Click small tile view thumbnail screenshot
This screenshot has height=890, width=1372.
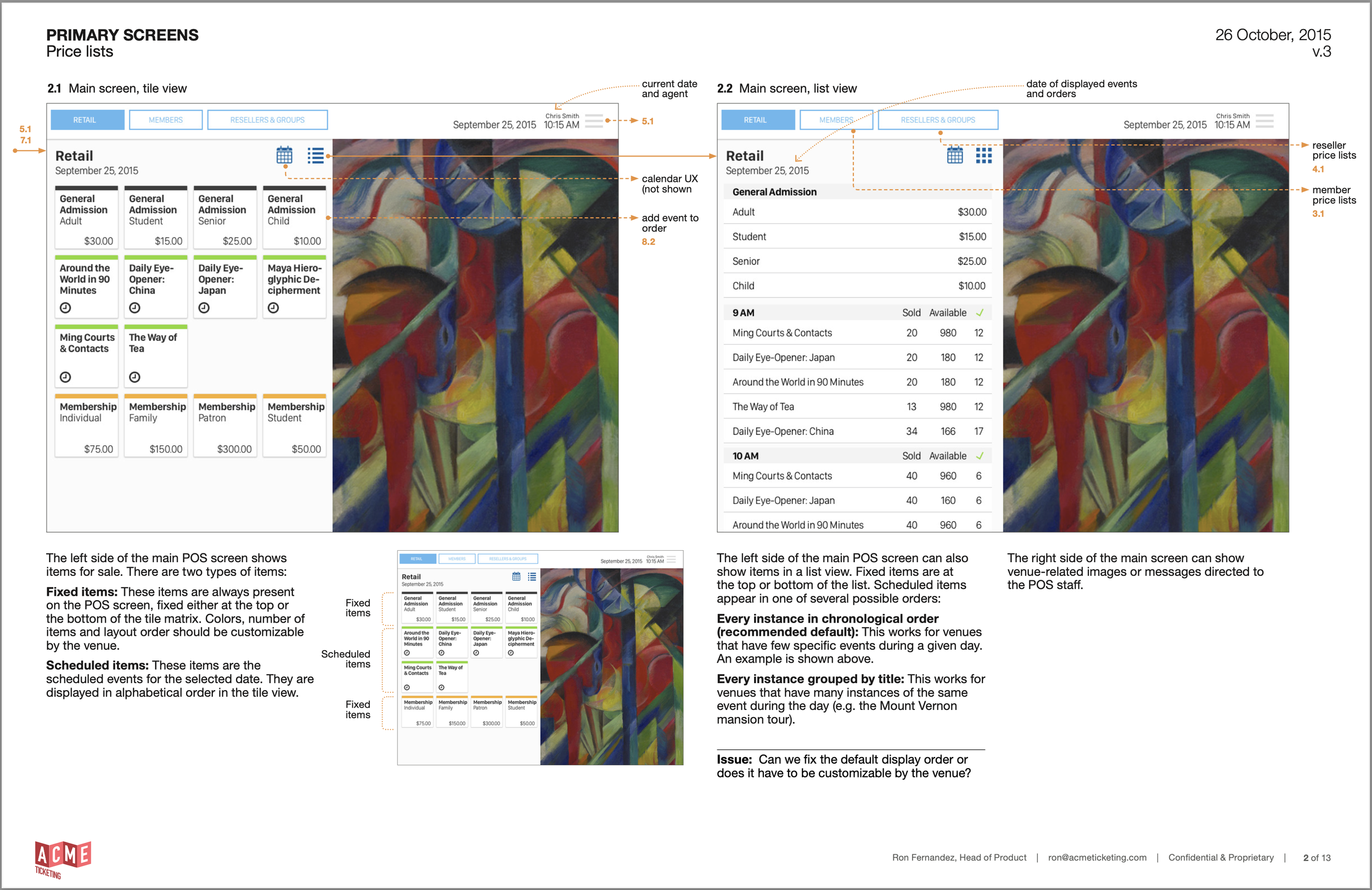pyautogui.click(x=539, y=658)
